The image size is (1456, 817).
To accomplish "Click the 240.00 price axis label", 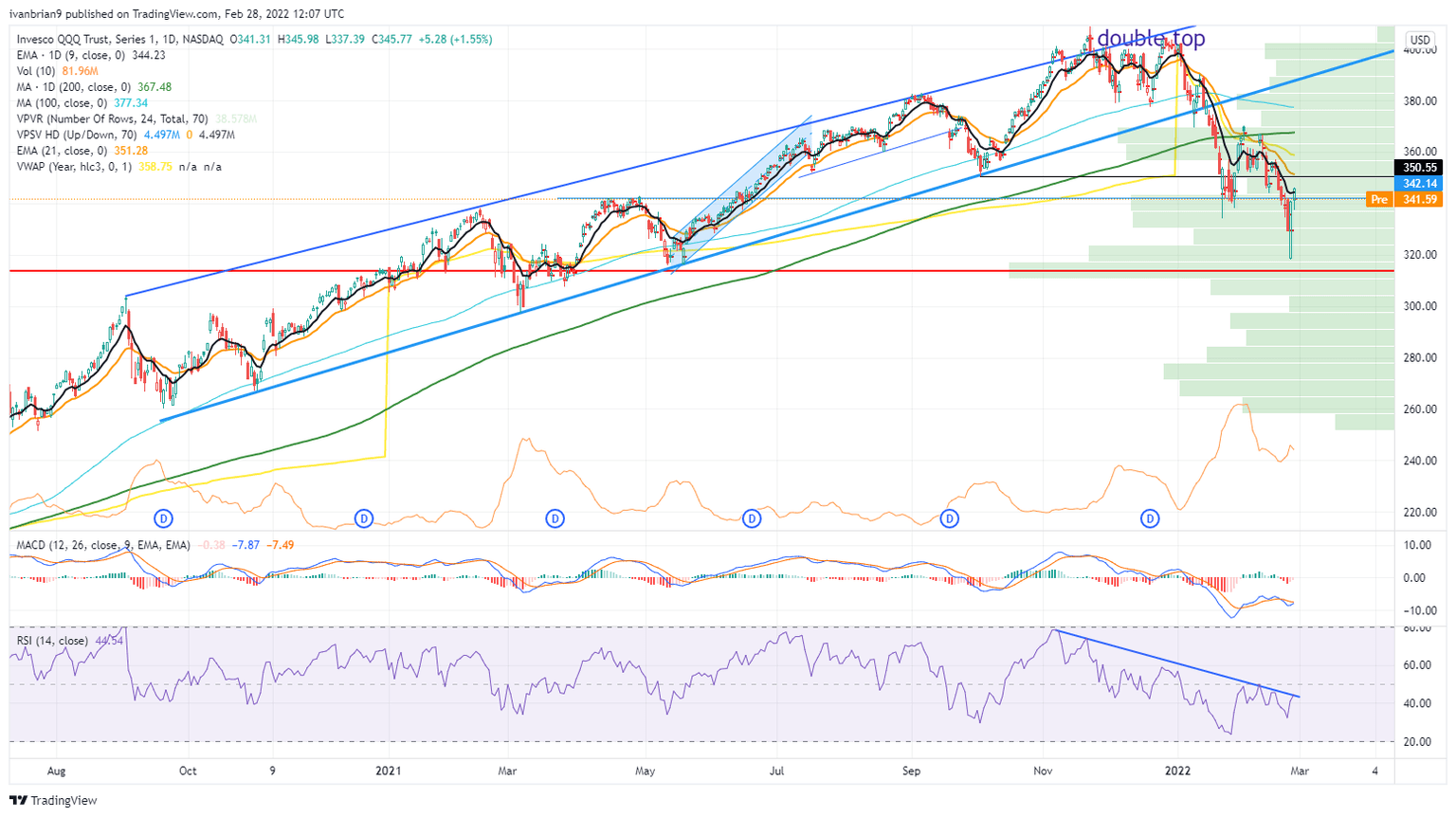I will (1421, 461).
